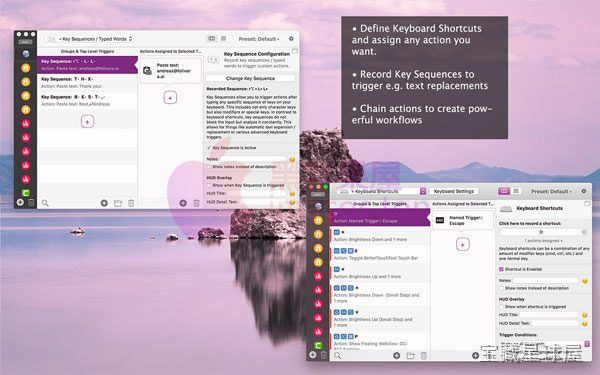Add action with square plus below Paste text
Screen dimensions: 600x375
tap(170, 98)
